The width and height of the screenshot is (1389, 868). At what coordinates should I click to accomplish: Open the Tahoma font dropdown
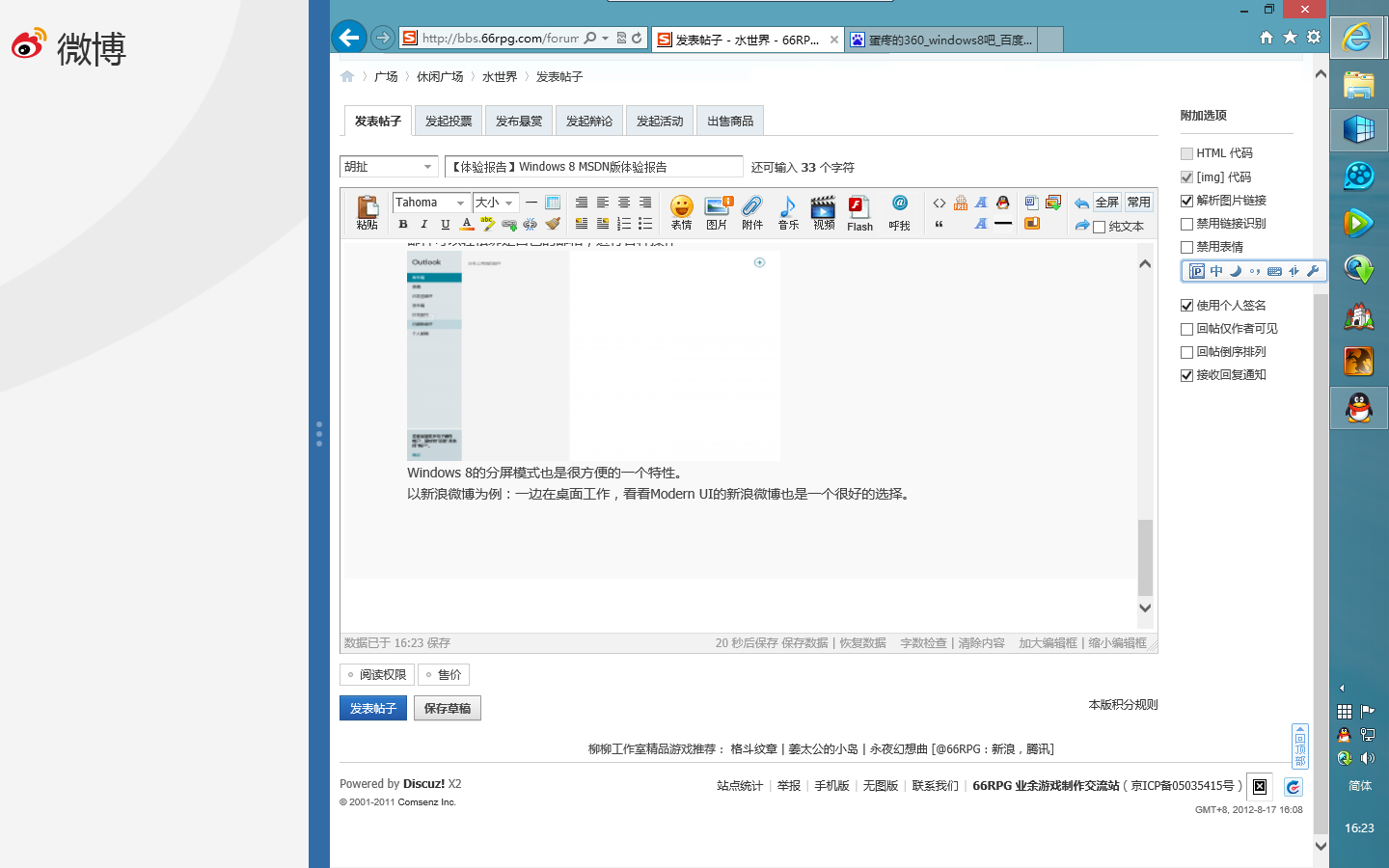coord(431,203)
